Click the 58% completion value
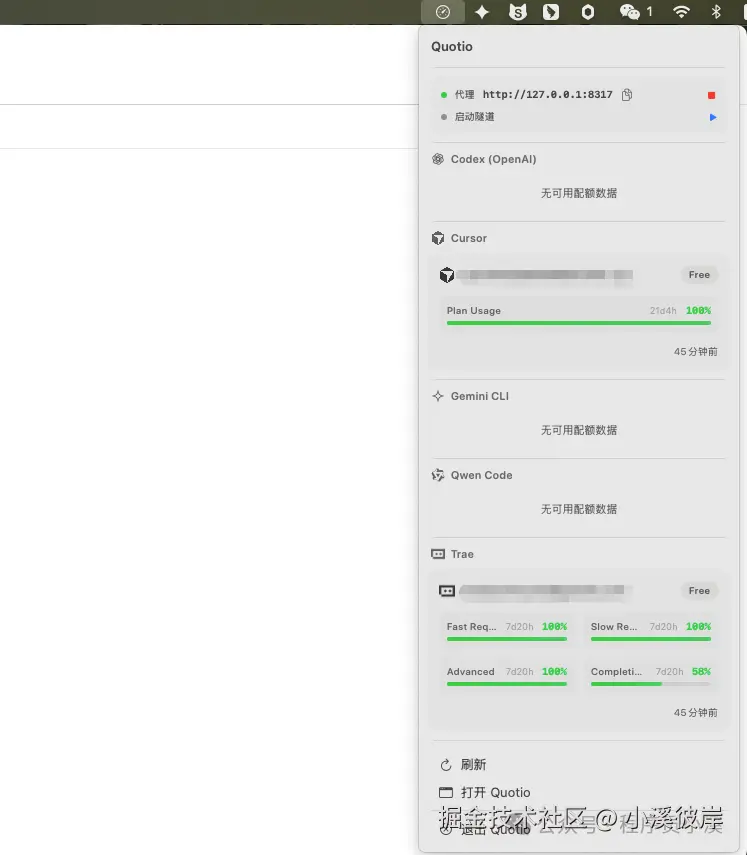This screenshot has height=855, width=747. pos(701,672)
